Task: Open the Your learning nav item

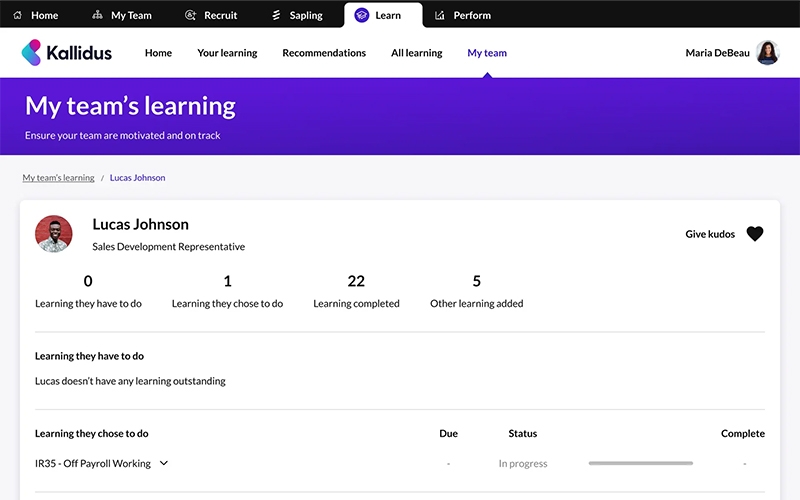Action: tap(227, 53)
